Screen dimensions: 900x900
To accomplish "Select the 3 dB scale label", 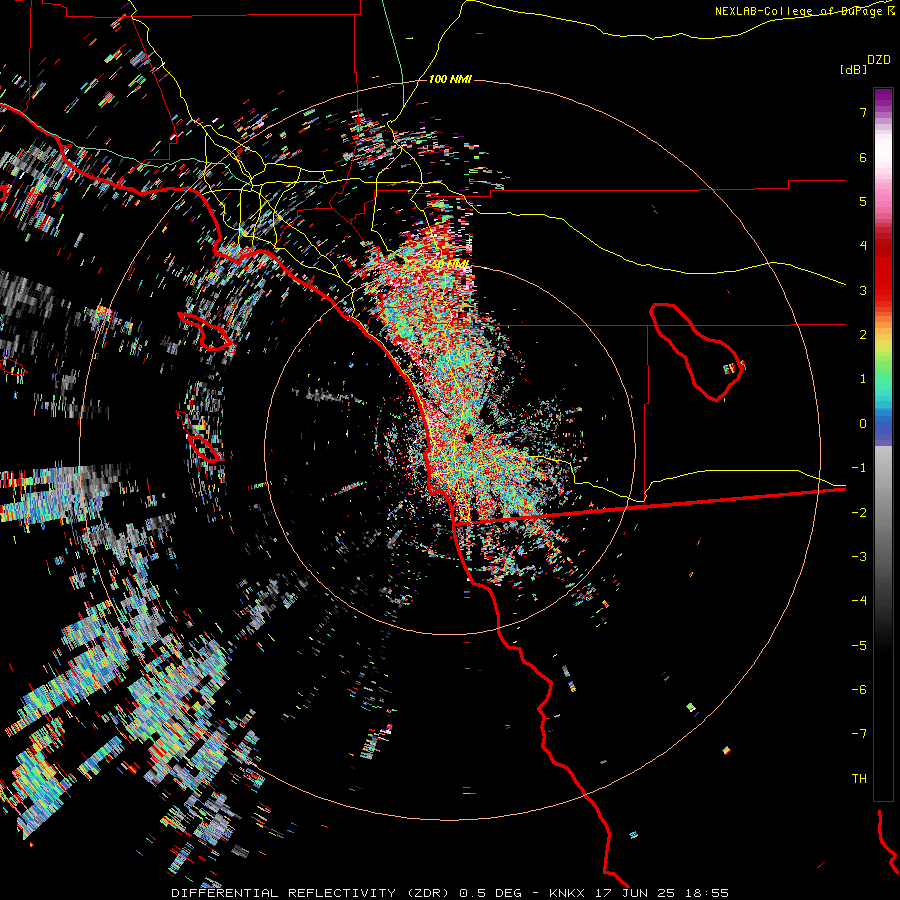I will point(863,290).
